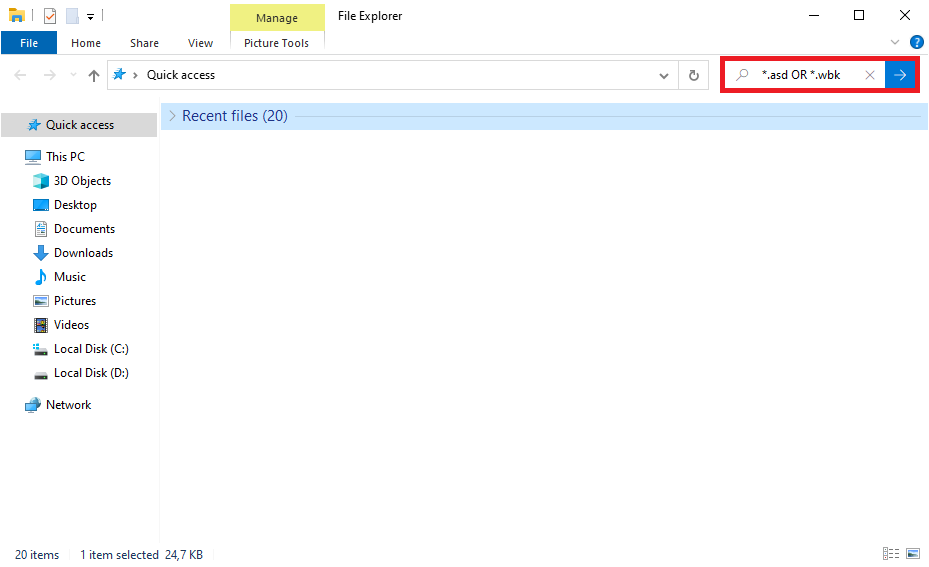Click the This PC monitor icon
Screen dimensions: 929x567
coord(33,156)
